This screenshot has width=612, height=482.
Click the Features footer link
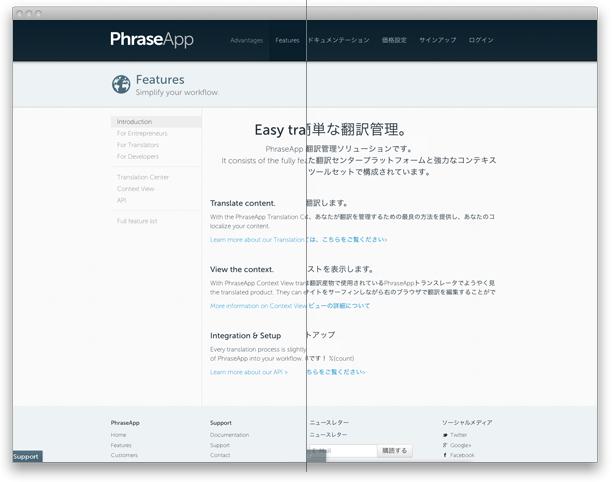(121, 445)
